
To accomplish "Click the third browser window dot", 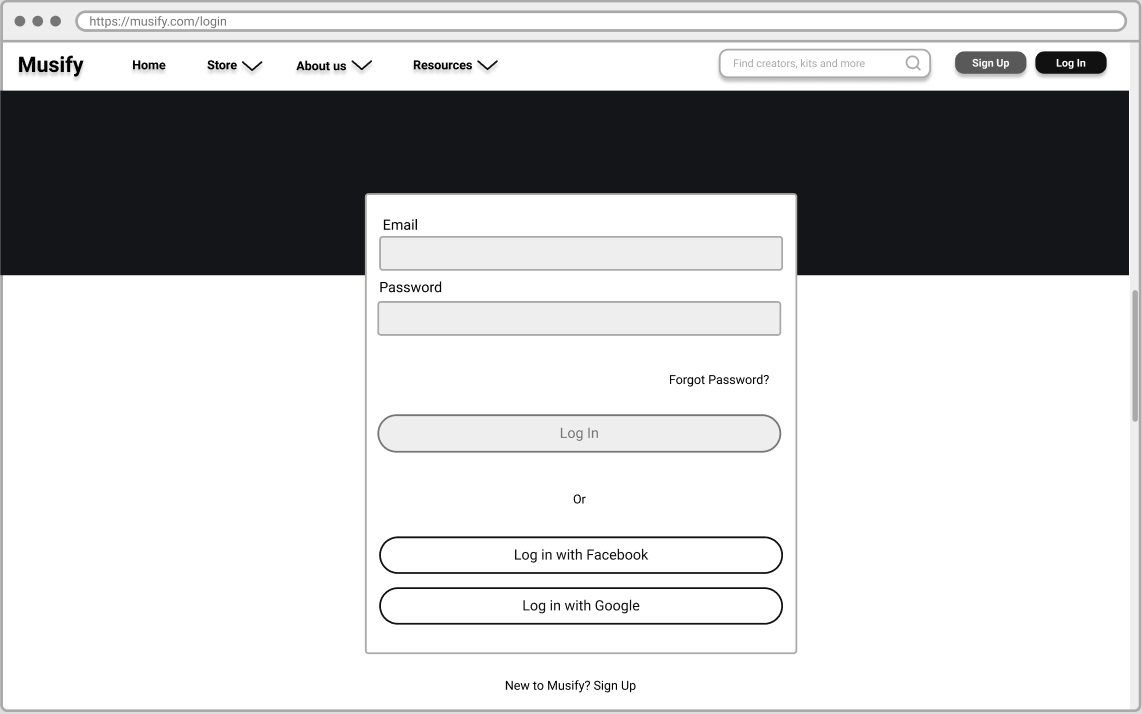I will [55, 21].
